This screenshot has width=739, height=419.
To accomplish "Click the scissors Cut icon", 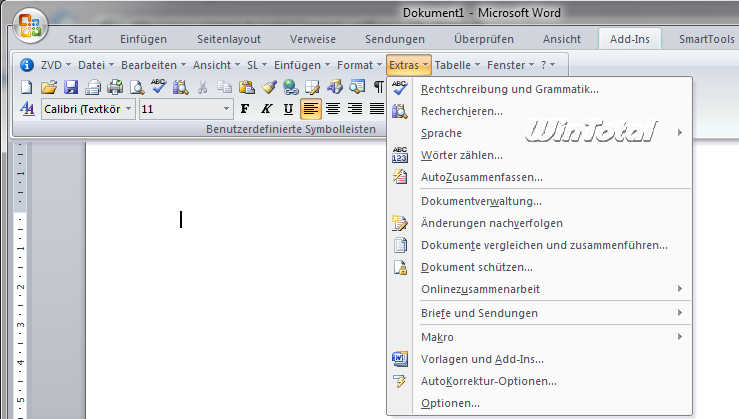I will click(x=202, y=87).
